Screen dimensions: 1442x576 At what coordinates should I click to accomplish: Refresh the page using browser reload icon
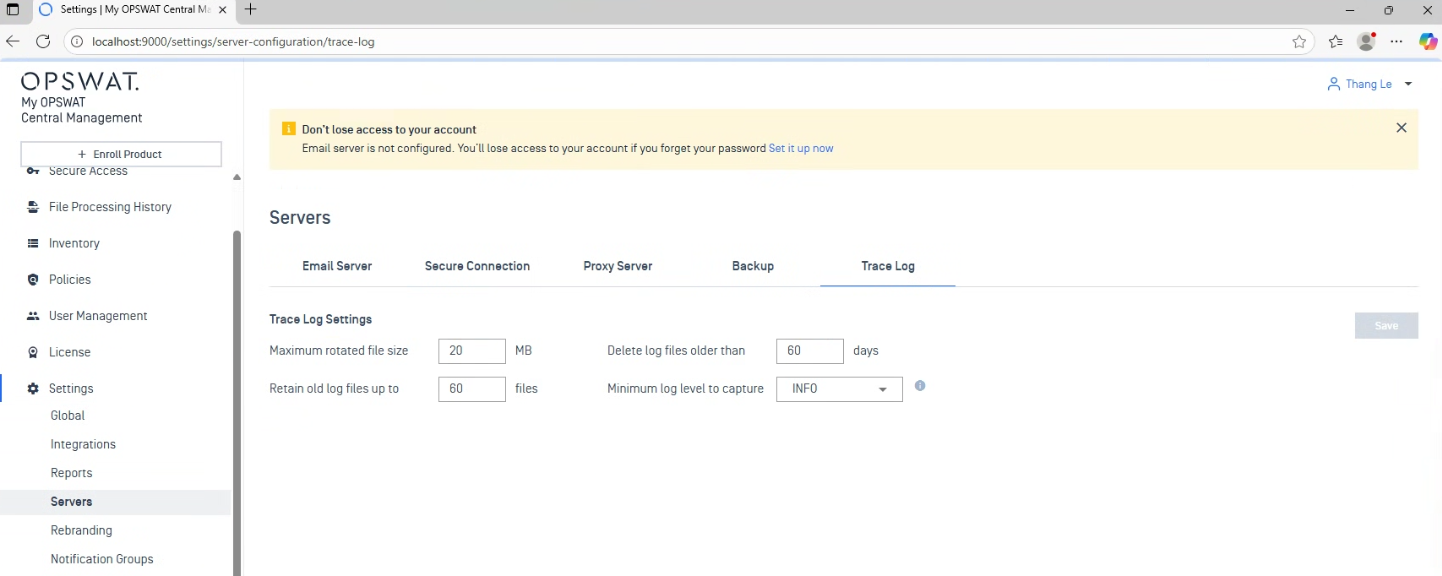(43, 42)
